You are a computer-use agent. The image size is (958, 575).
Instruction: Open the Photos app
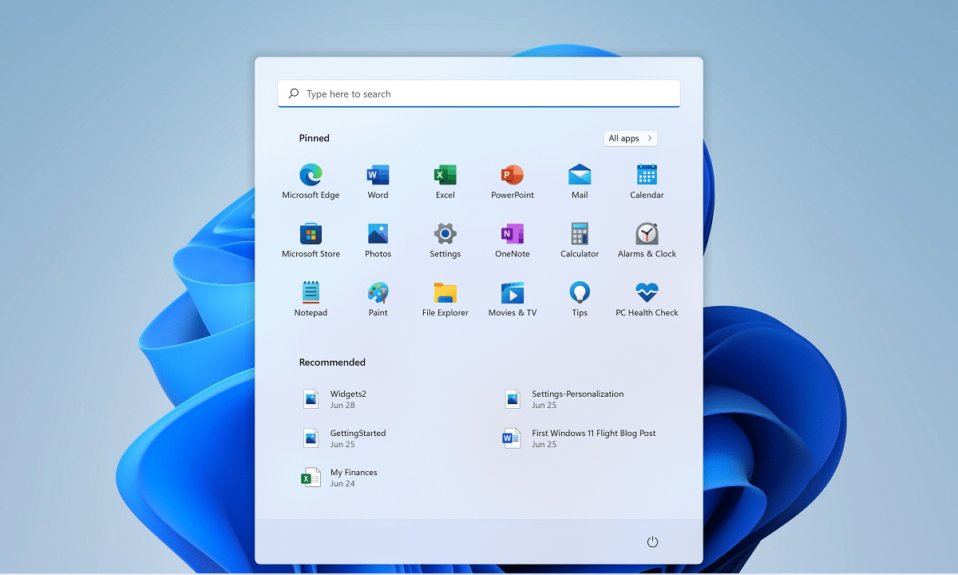378,240
